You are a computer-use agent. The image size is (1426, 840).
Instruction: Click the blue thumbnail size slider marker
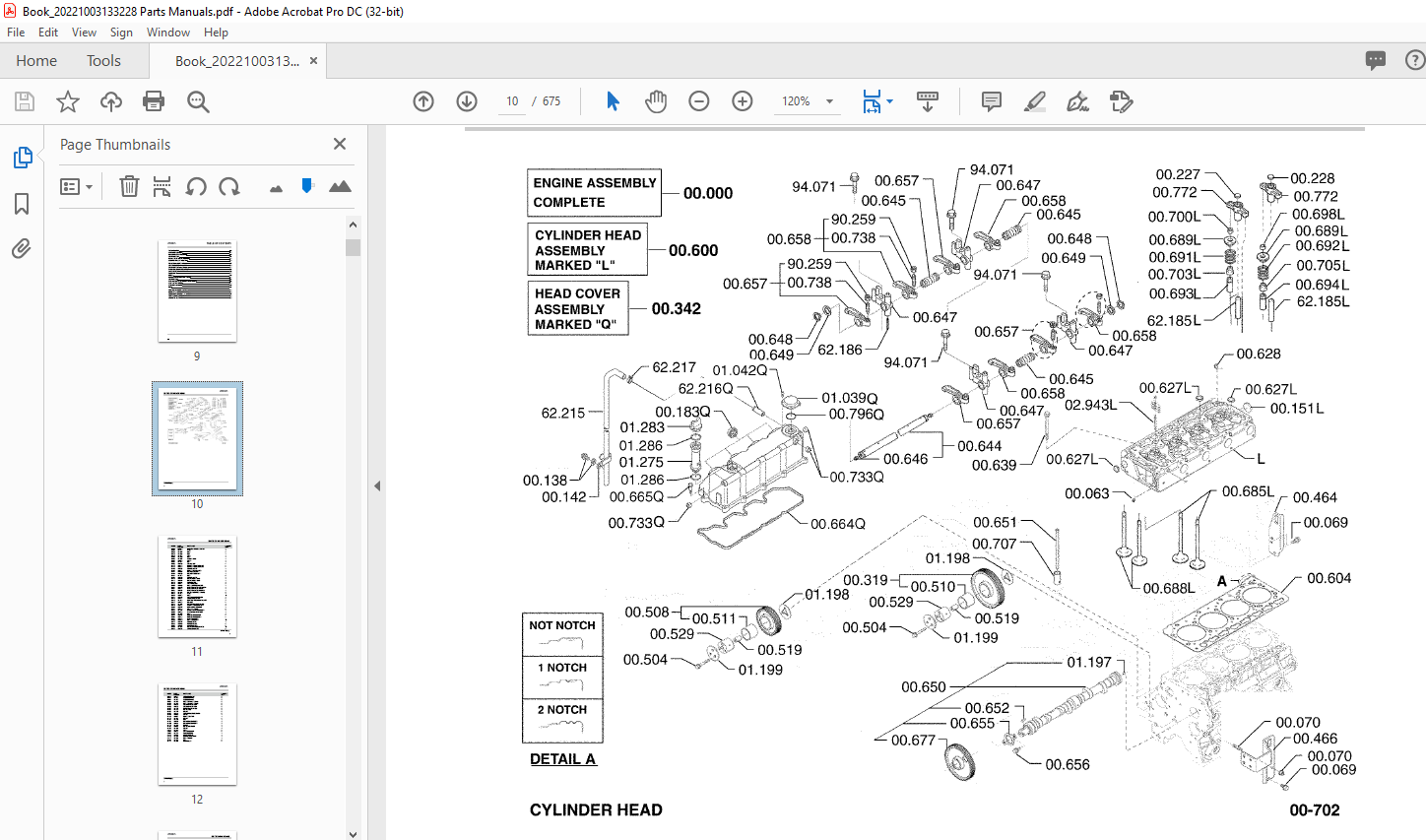click(x=307, y=185)
